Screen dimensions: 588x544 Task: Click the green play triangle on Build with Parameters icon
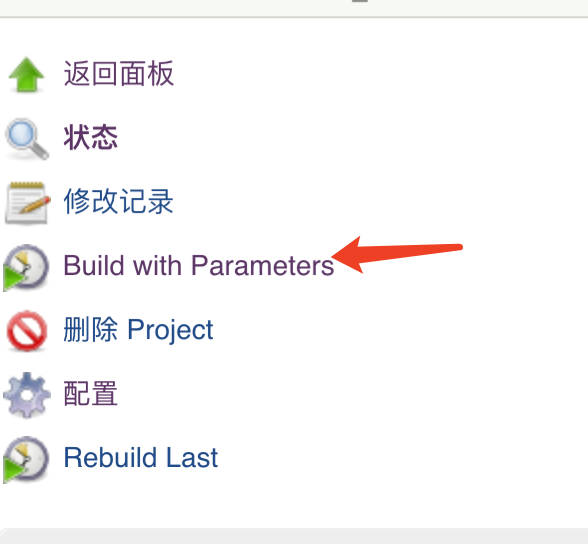(x=13, y=278)
